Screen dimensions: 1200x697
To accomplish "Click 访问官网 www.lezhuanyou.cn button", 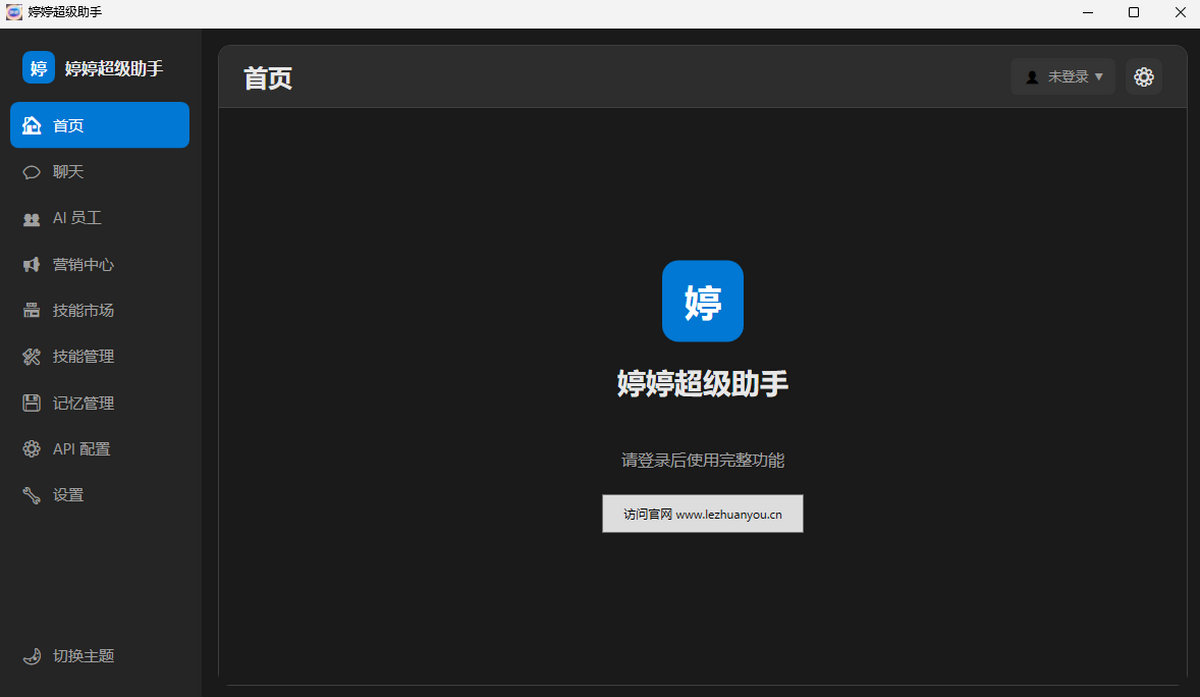I will pos(703,514).
